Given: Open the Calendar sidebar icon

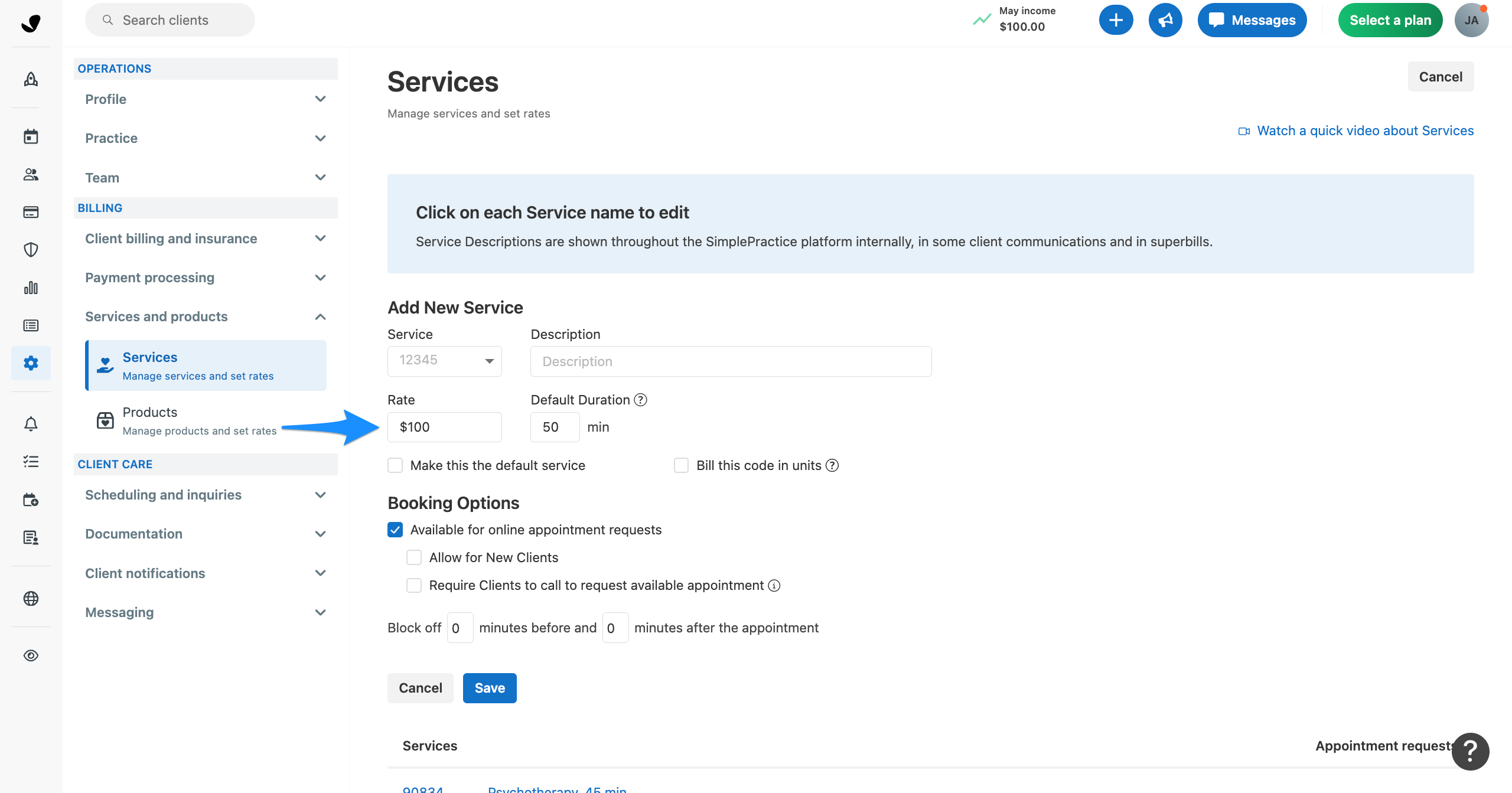Looking at the screenshot, I should [31, 136].
